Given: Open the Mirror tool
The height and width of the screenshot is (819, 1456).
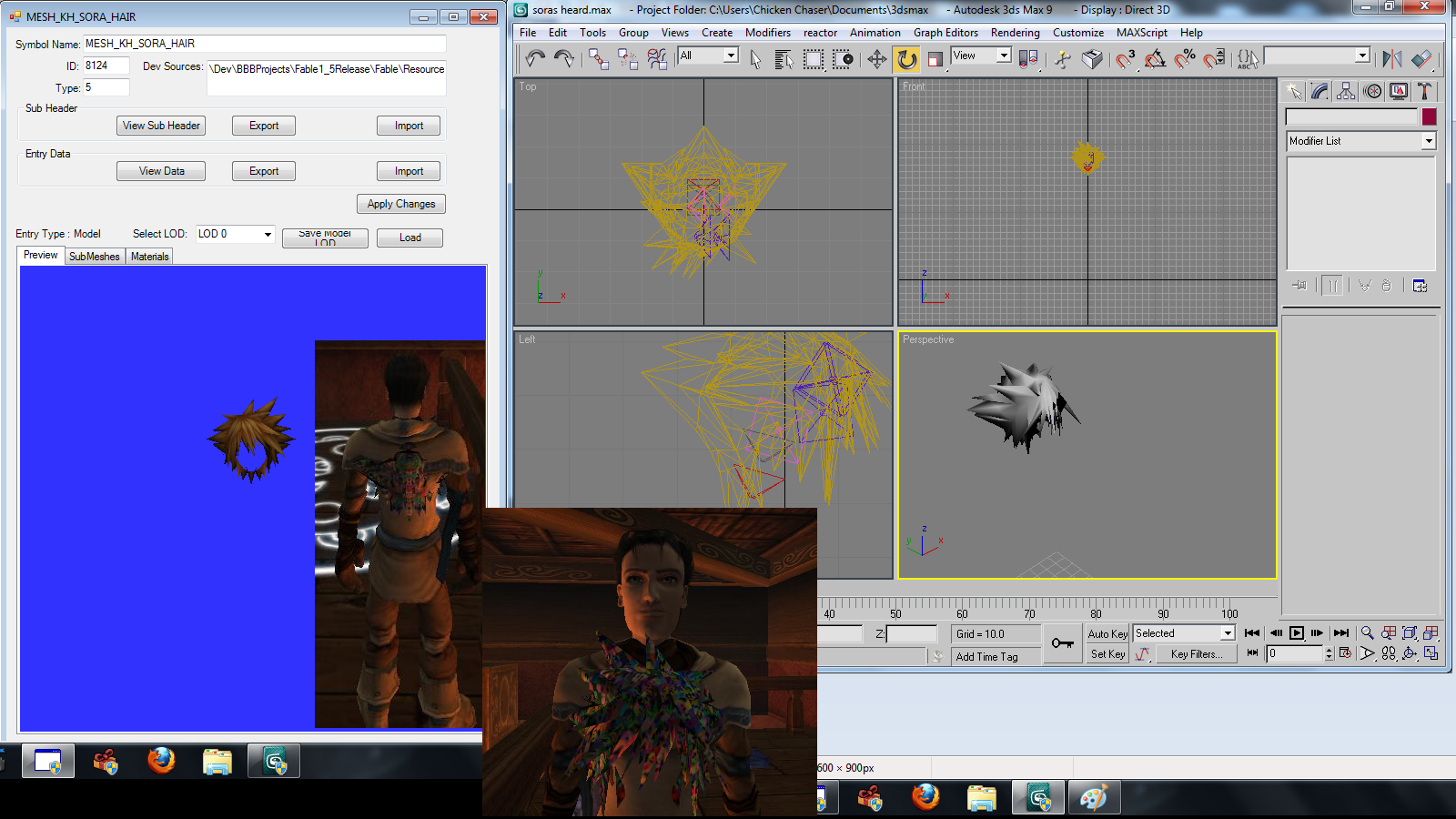Looking at the screenshot, I should 1391,59.
